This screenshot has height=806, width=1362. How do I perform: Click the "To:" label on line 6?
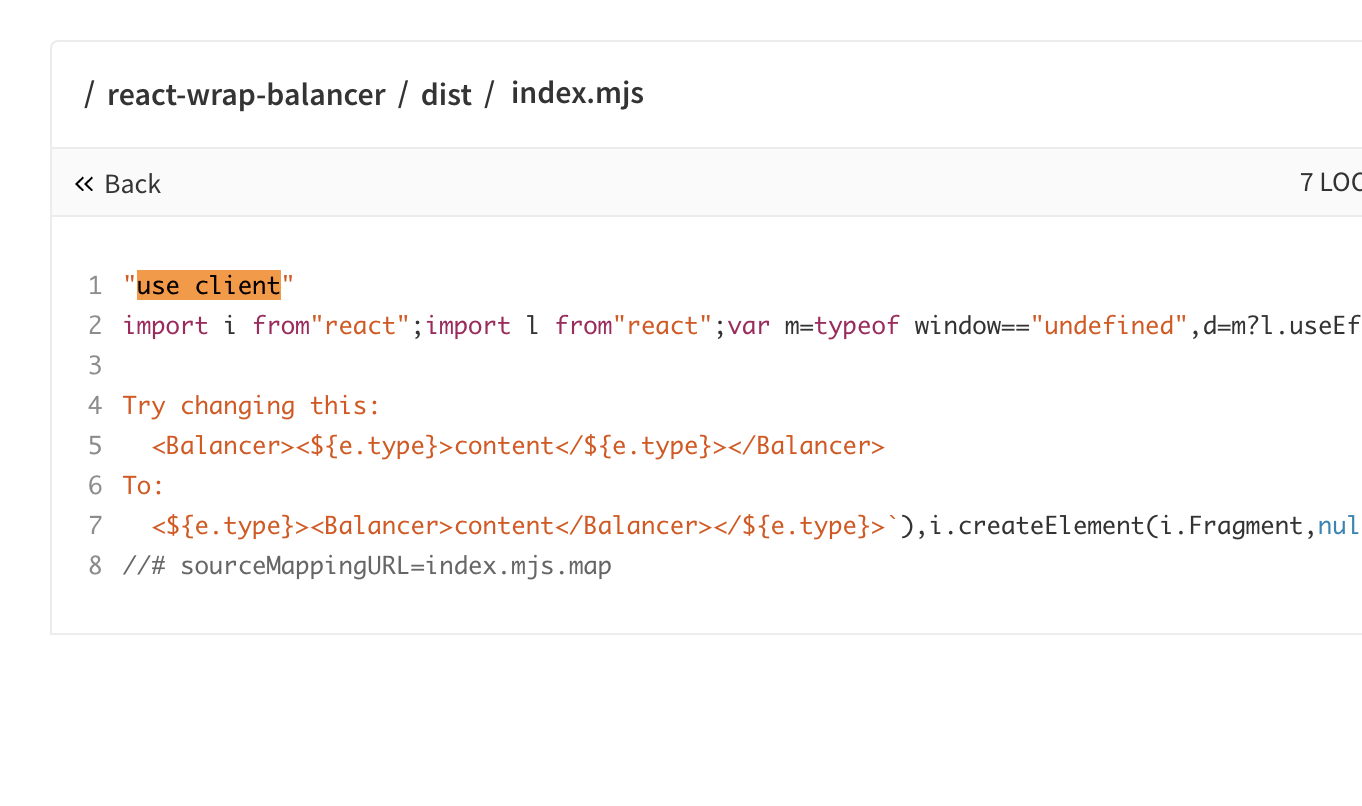point(143,485)
